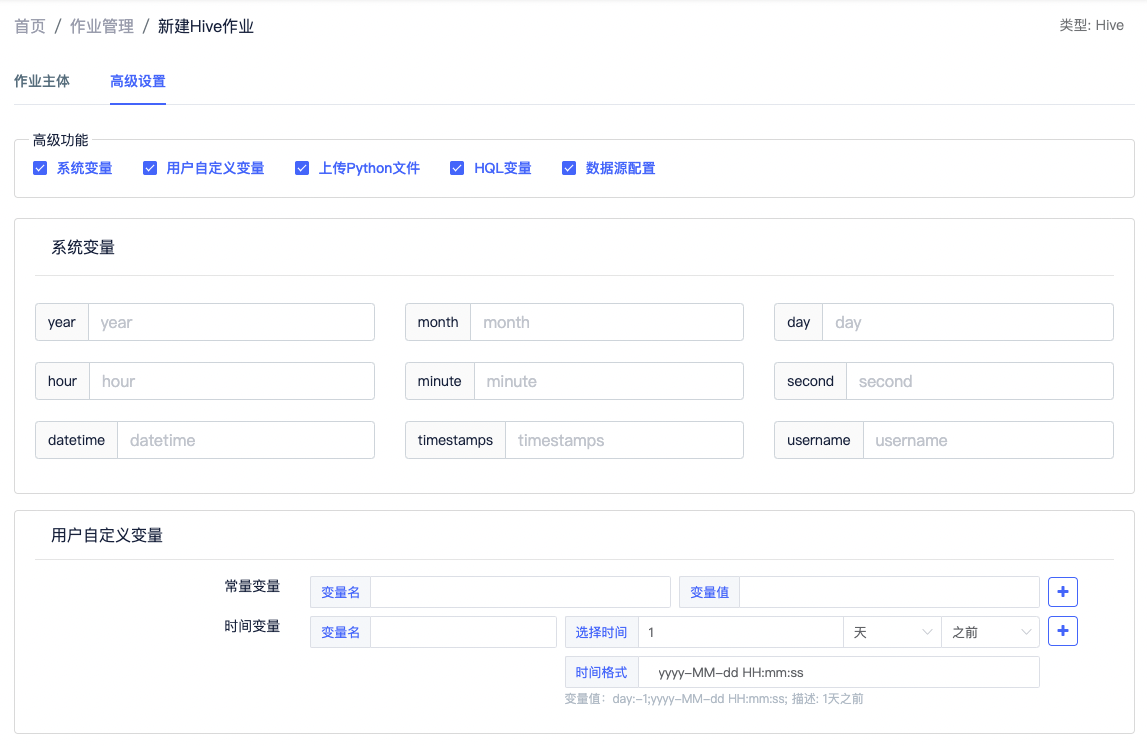
Task: Select the second input field
Action: coord(979,381)
